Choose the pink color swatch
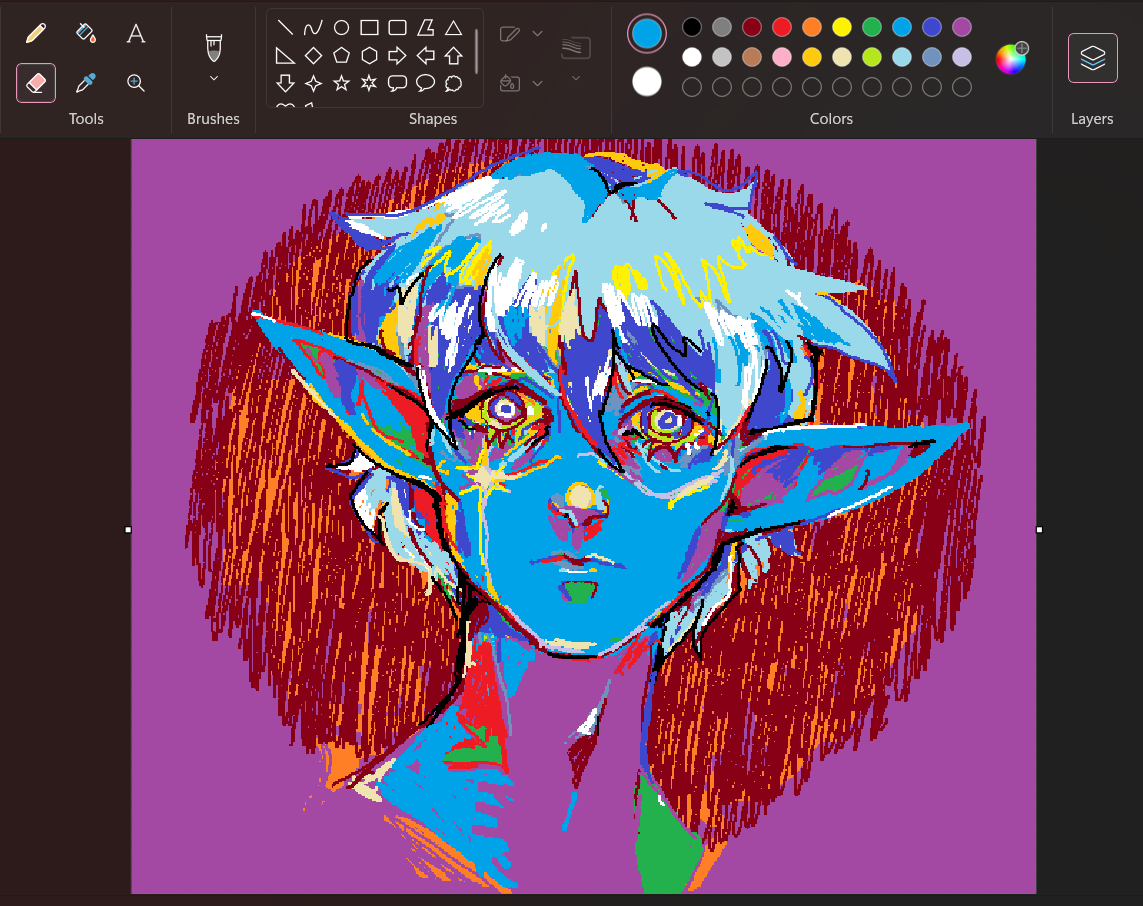The image size is (1143, 906). point(781,57)
